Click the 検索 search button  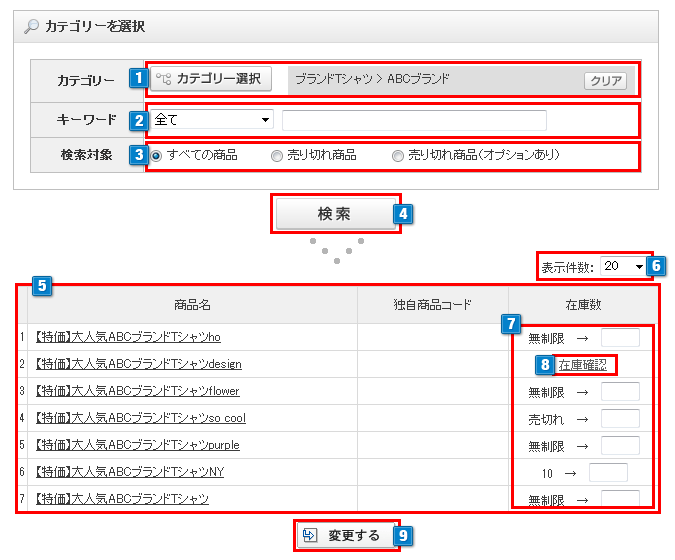(x=334, y=214)
